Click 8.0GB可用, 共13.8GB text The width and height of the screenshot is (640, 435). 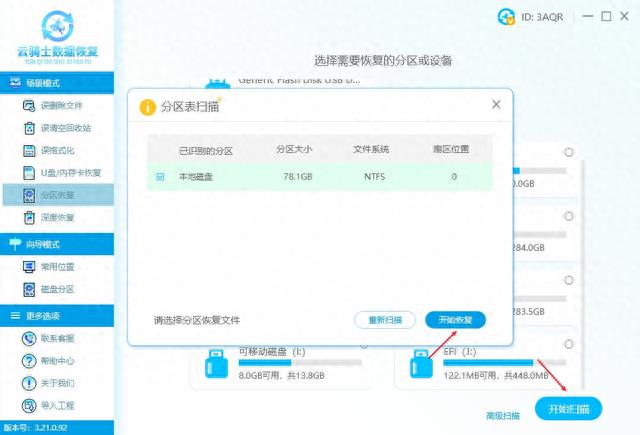pos(282,375)
